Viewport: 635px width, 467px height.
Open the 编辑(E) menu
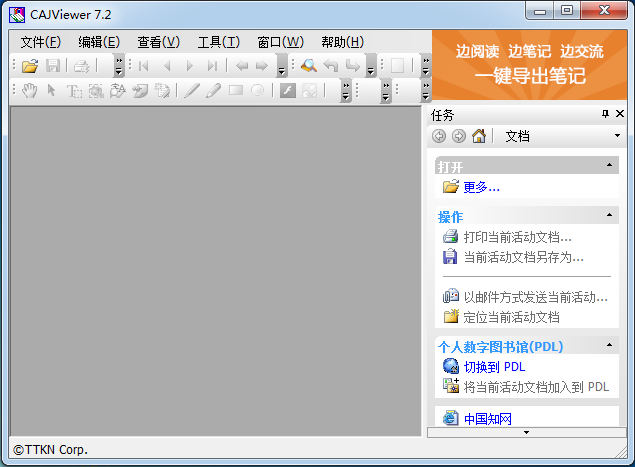tap(99, 42)
